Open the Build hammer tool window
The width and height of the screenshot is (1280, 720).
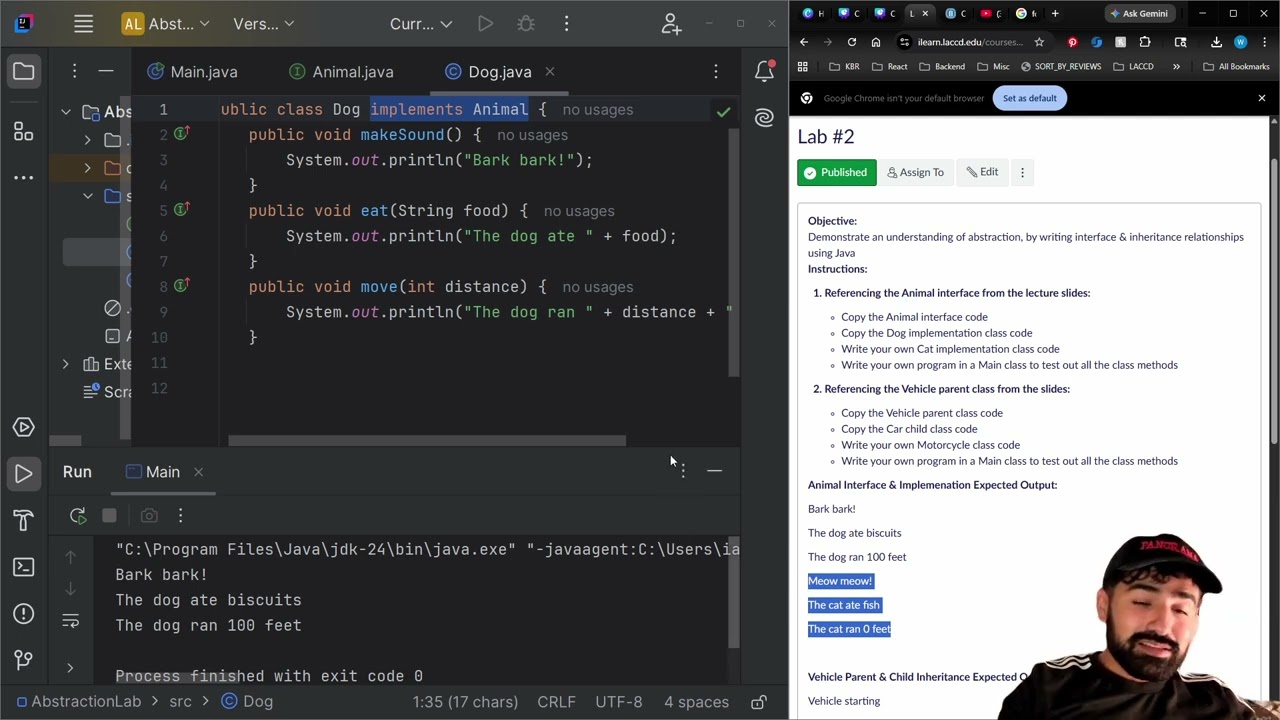tap(23, 520)
